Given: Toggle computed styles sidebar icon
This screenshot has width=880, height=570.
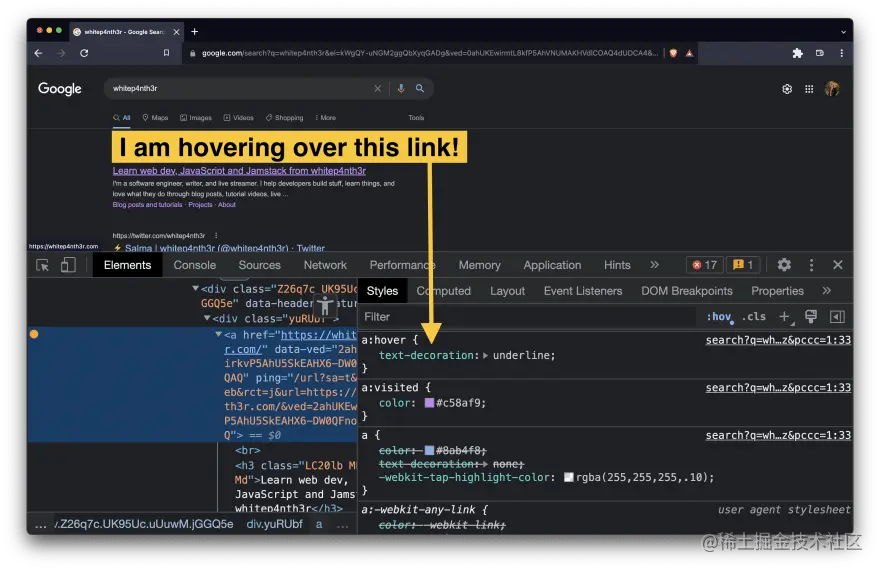Looking at the screenshot, I should coord(837,317).
